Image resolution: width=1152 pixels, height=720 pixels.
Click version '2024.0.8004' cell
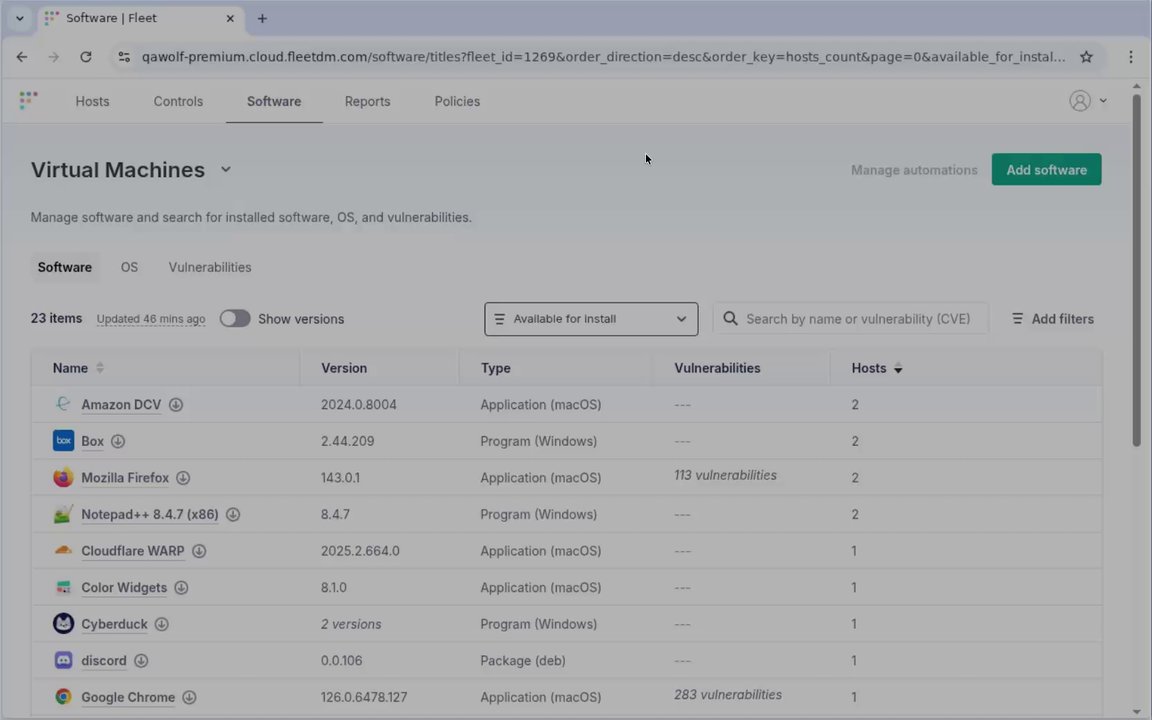[x=359, y=405]
